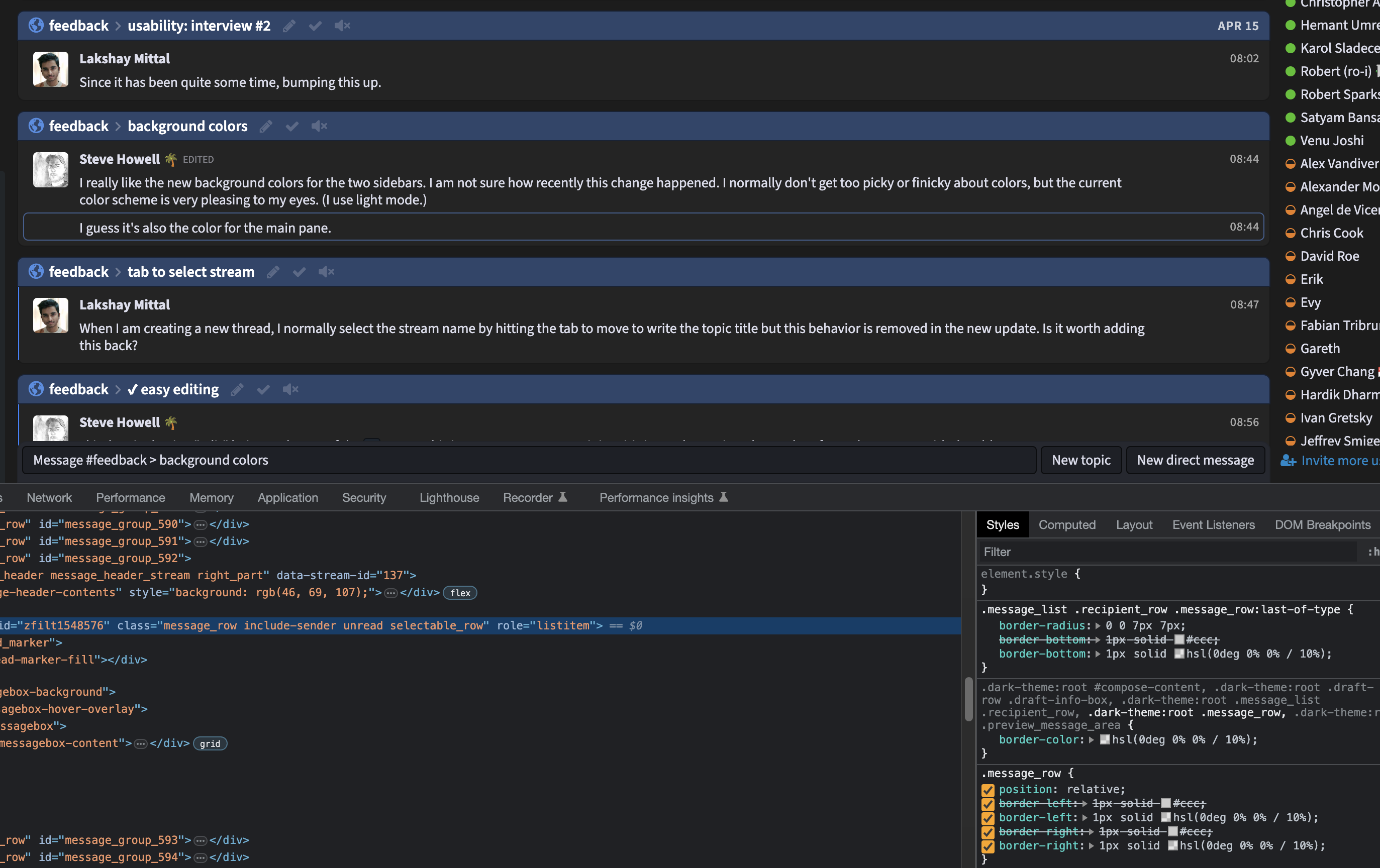Mute the usability: interview #2 topic
The image size is (1380, 868).
(x=342, y=26)
